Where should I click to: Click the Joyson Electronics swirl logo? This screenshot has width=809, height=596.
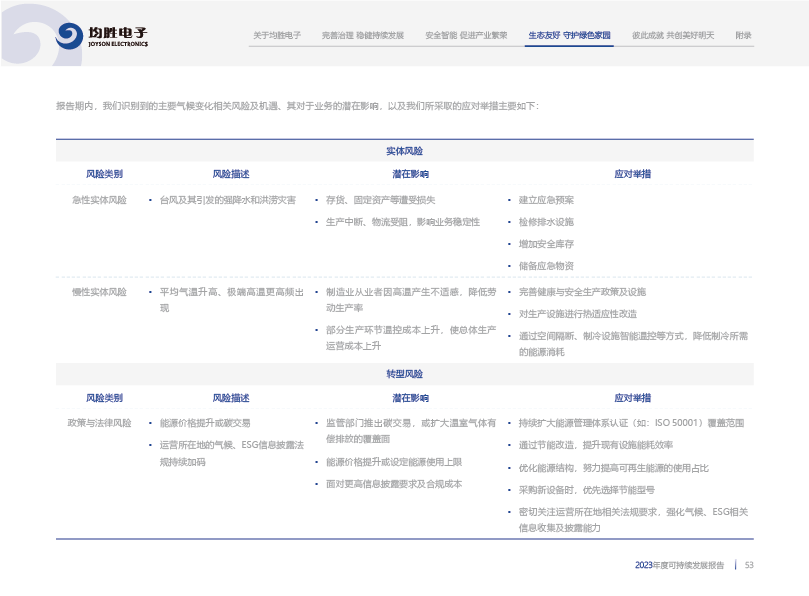click(69, 36)
